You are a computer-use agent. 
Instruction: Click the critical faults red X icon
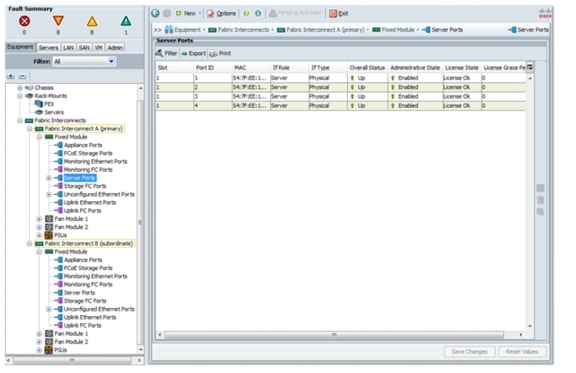click(25, 21)
